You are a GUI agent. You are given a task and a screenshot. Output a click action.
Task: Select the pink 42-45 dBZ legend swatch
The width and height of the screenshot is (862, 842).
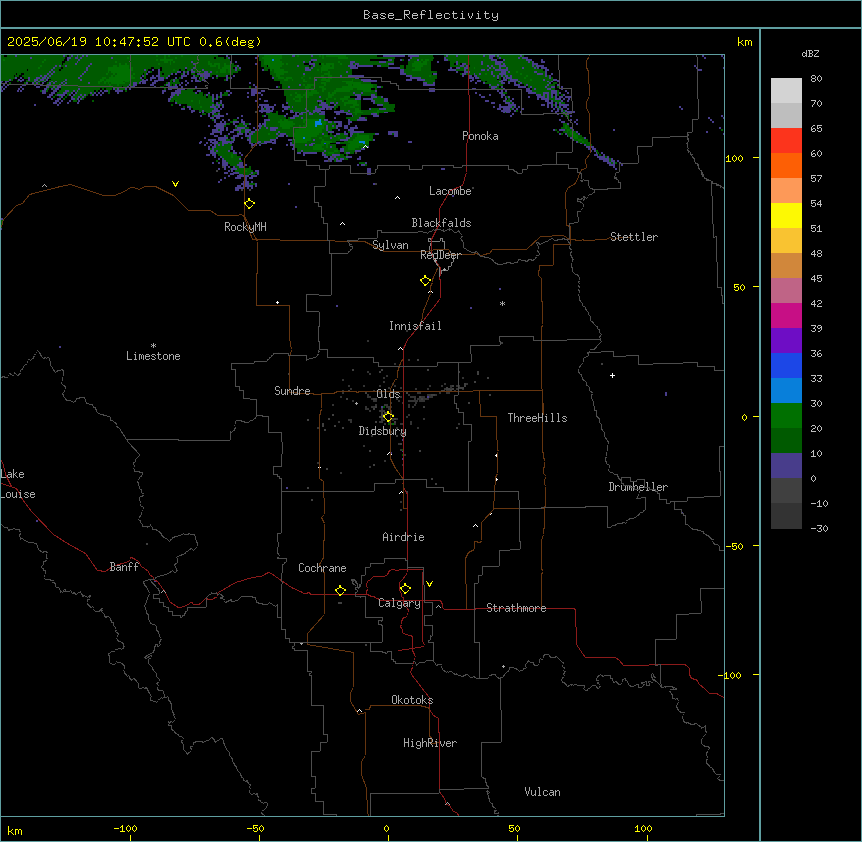coord(786,290)
